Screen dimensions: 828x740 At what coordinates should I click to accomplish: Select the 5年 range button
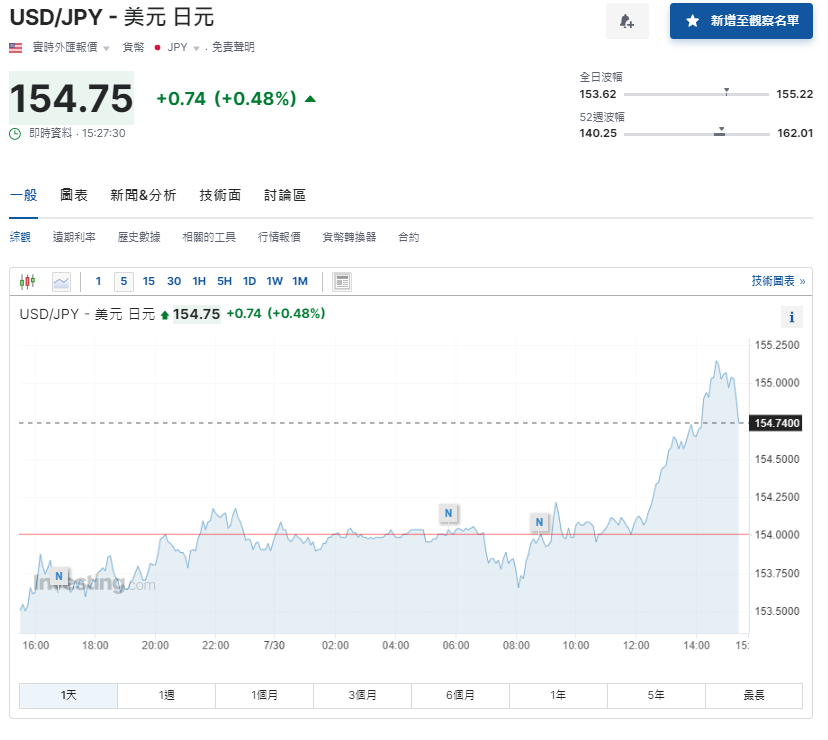point(656,695)
